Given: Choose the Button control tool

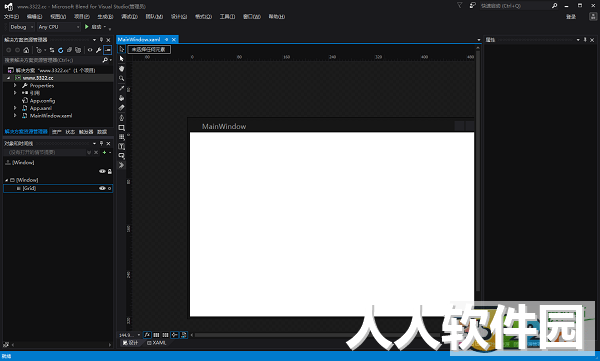Looking at the screenshot, I should click(122, 156).
